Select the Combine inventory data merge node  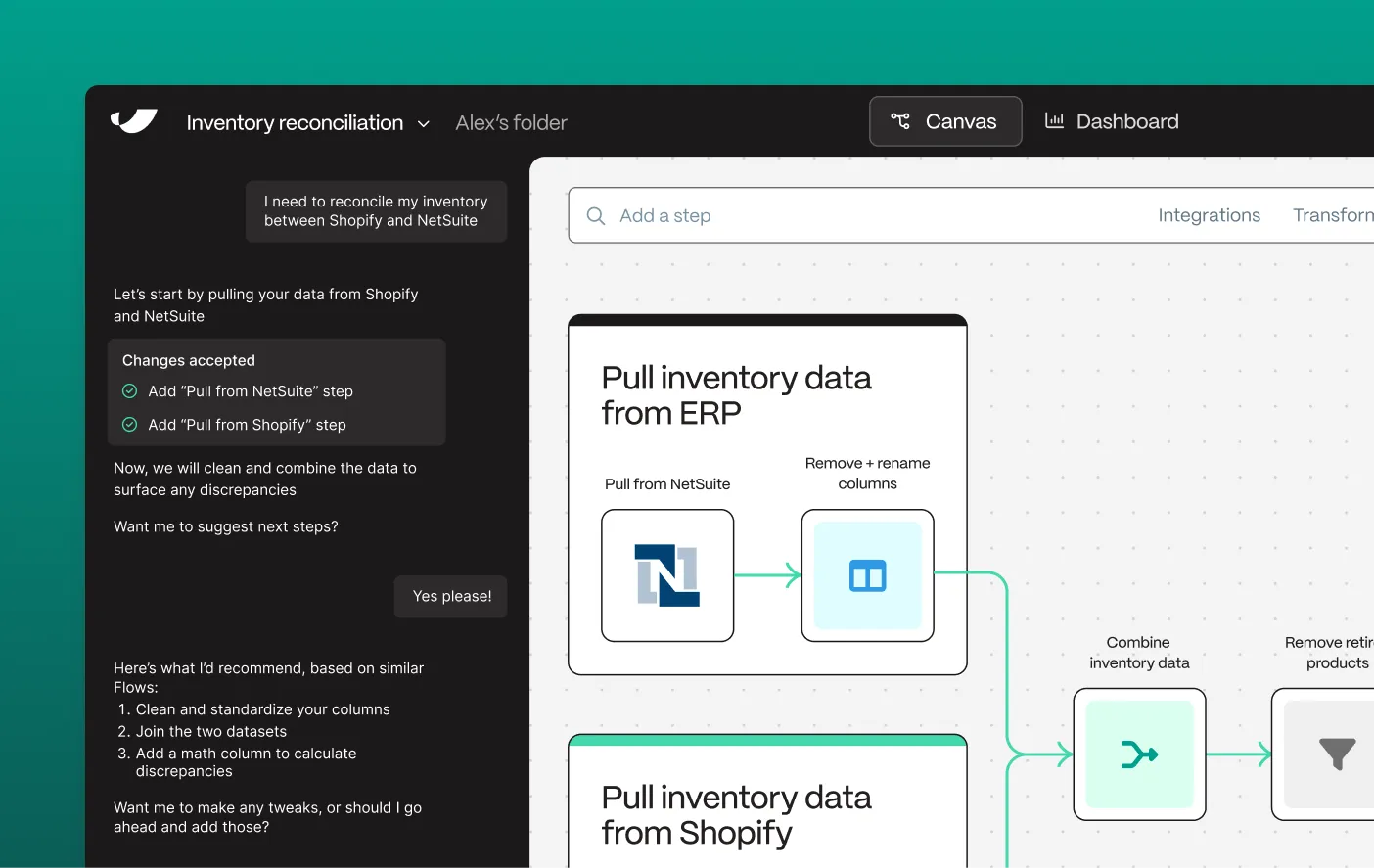pos(1139,754)
